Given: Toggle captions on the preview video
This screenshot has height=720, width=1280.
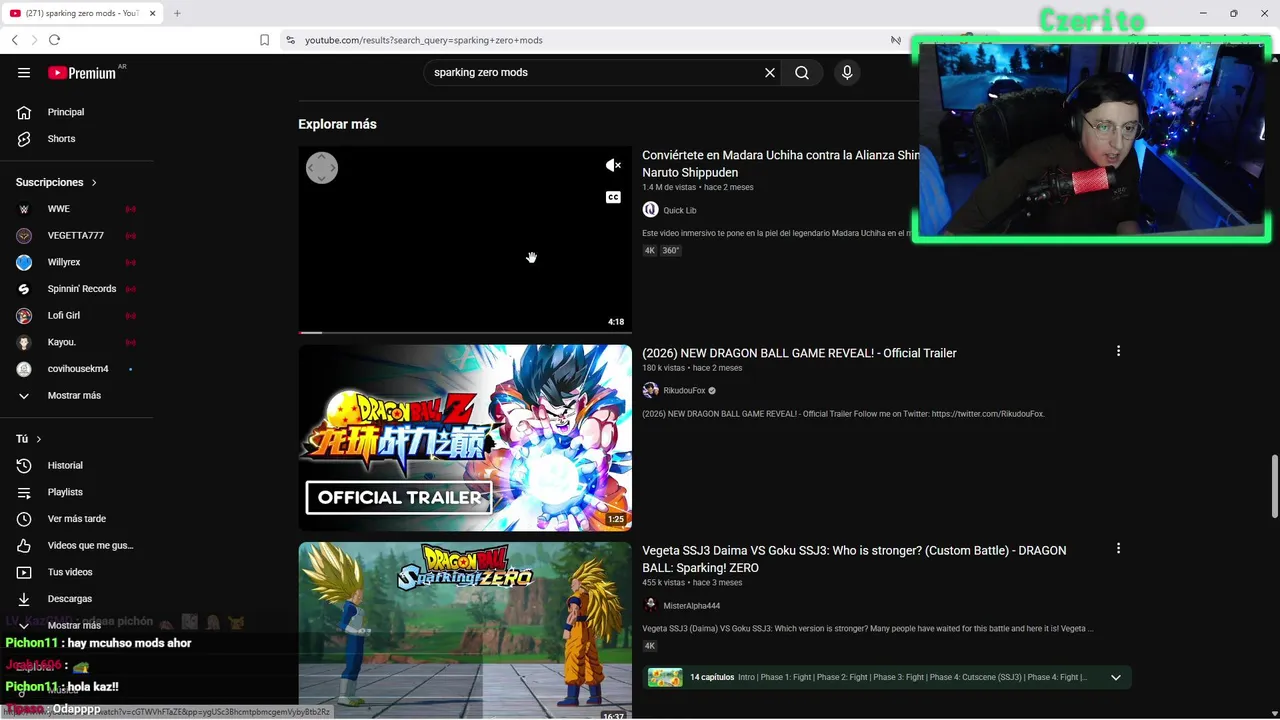Looking at the screenshot, I should click(x=613, y=197).
